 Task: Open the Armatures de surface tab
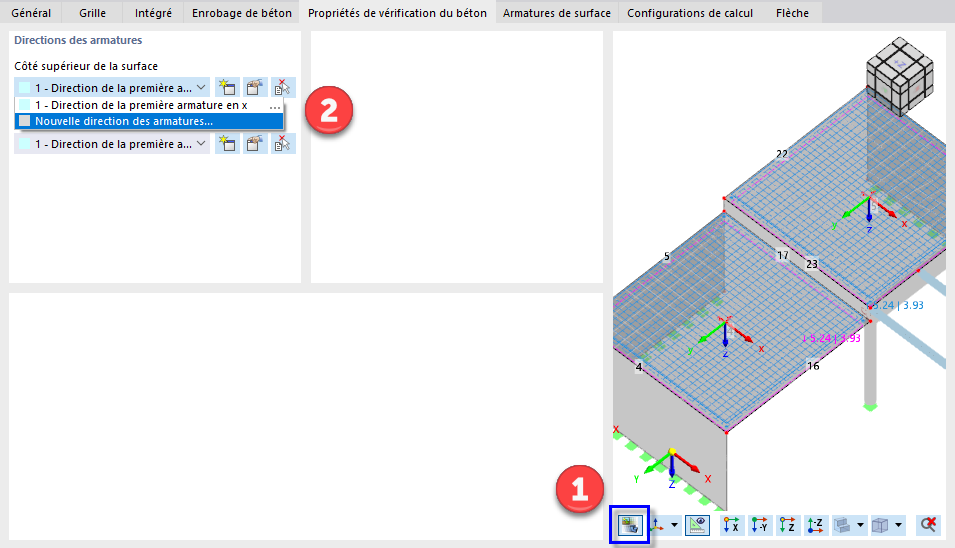(x=557, y=13)
